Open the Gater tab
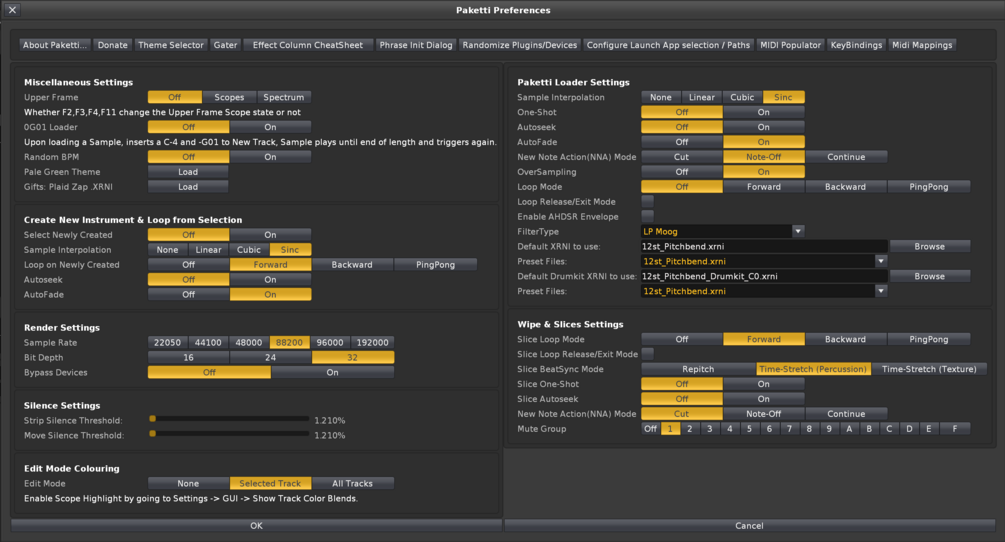Screen dimensions: 1005x542 coord(225,45)
